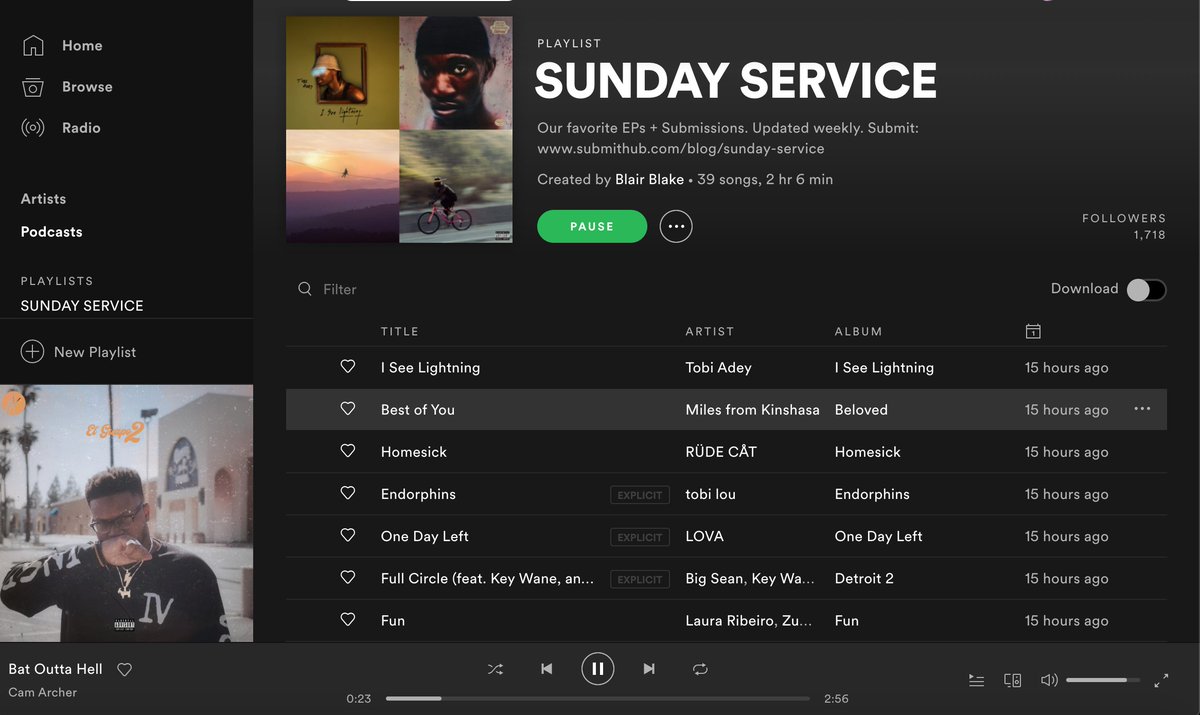Open the I See Lightning album
Image resolution: width=1200 pixels, height=715 pixels.
(x=884, y=367)
